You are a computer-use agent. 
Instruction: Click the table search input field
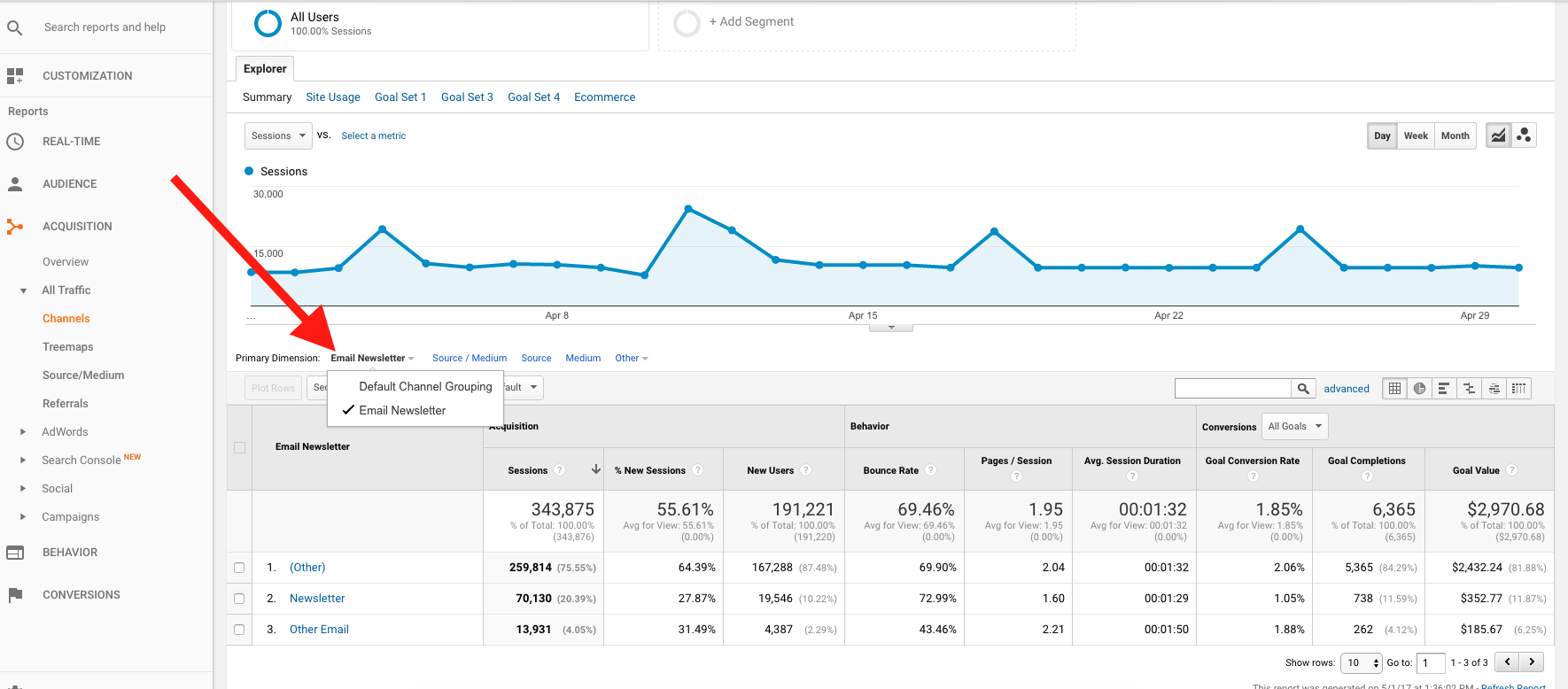[x=1232, y=389]
